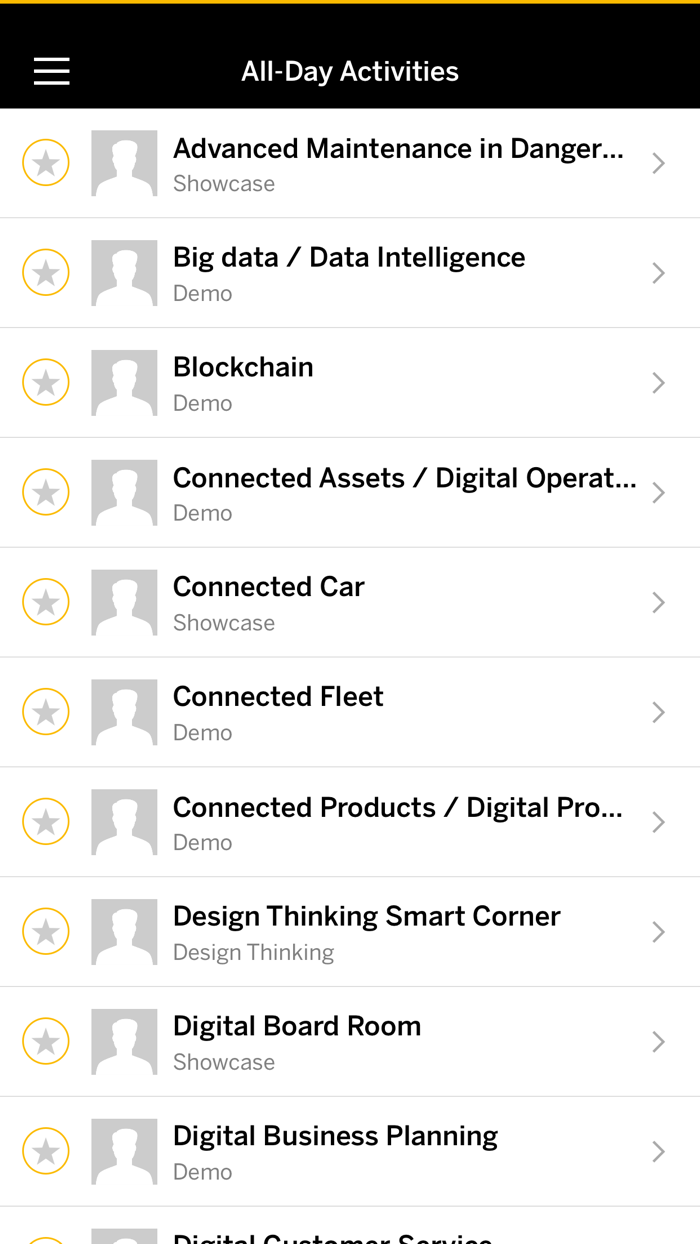
Task: Expand the Digital Board Room item
Action: tap(658, 1042)
